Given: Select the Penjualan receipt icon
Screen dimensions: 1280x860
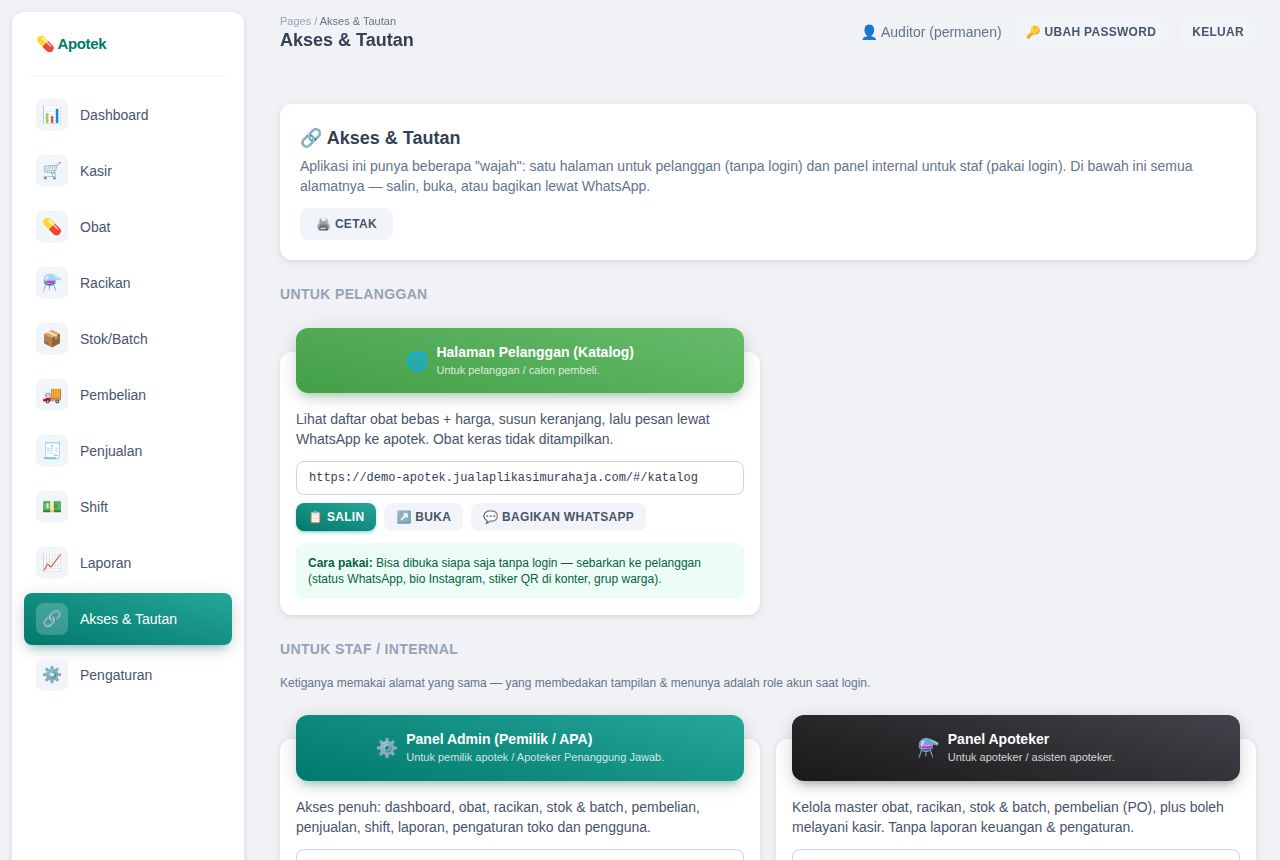Looking at the screenshot, I should [x=52, y=451].
